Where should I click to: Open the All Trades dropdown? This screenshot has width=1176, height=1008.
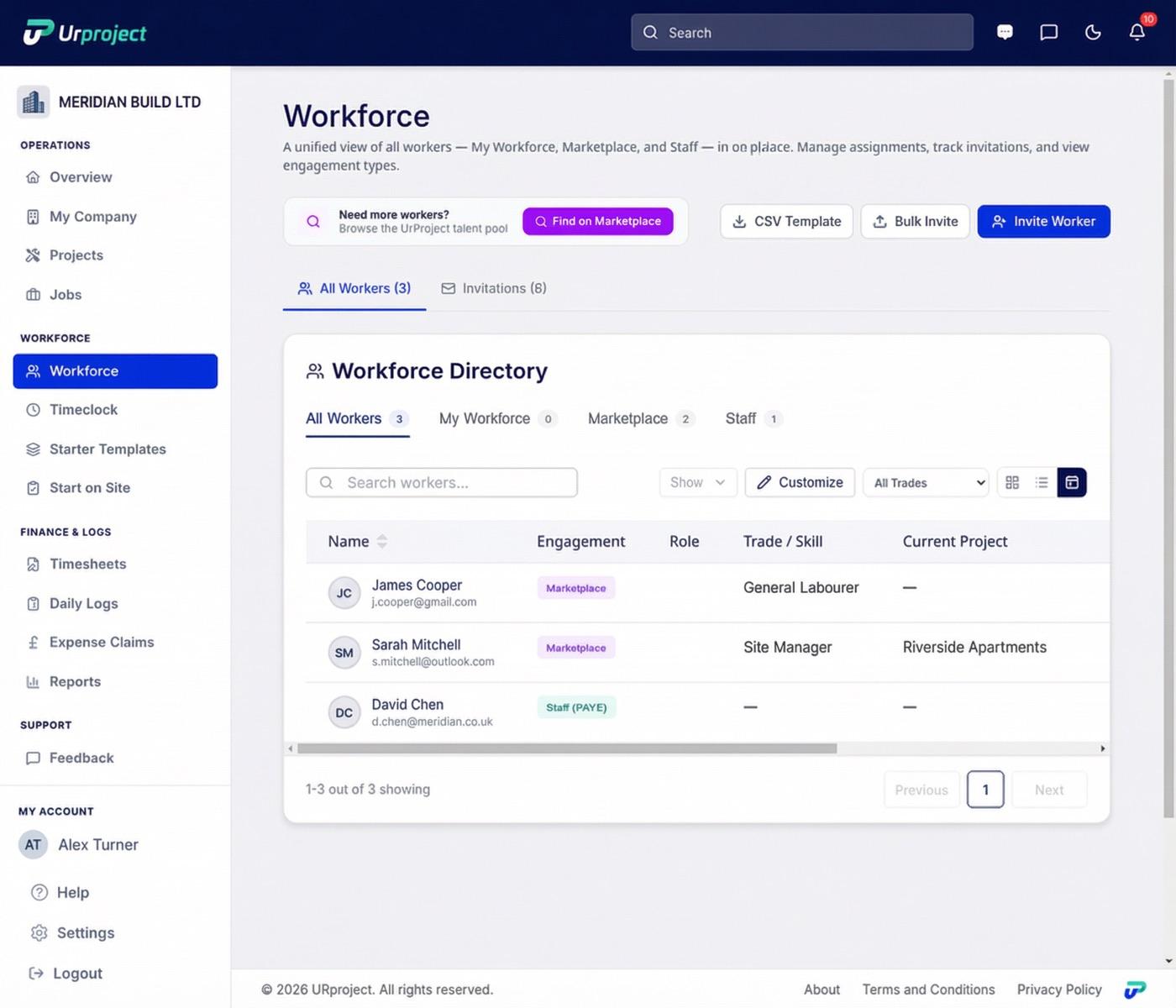point(926,483)
